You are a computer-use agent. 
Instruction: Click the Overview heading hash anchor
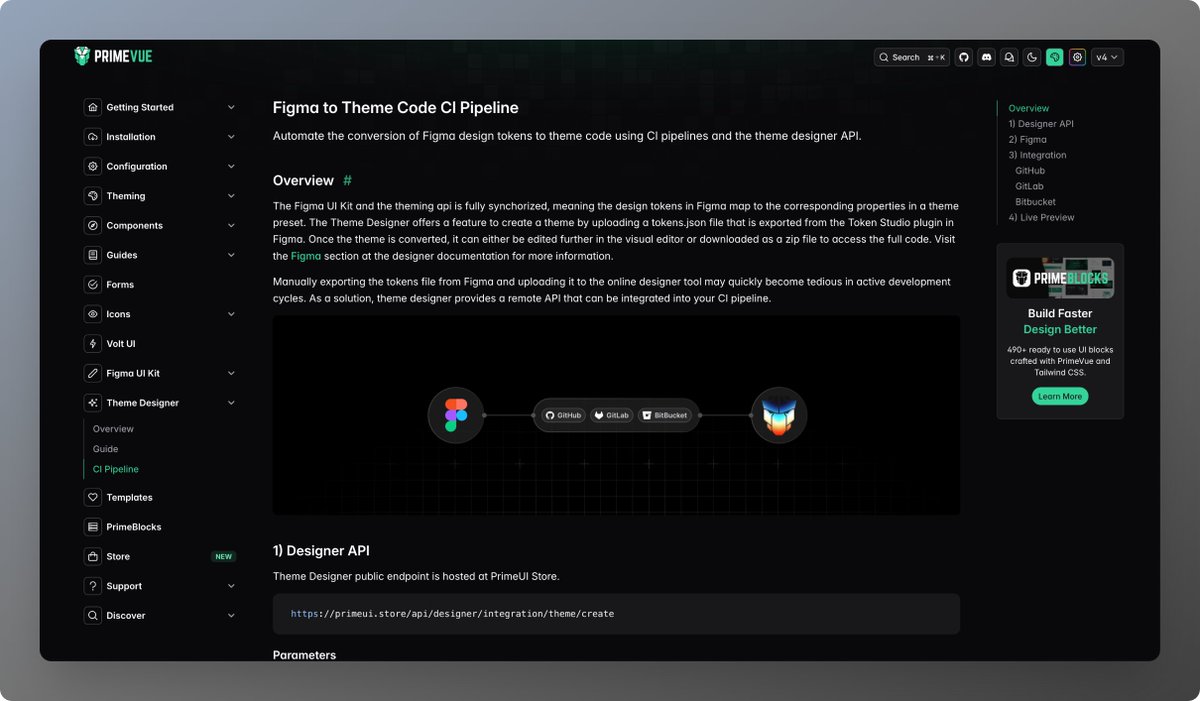pos(347,181)
